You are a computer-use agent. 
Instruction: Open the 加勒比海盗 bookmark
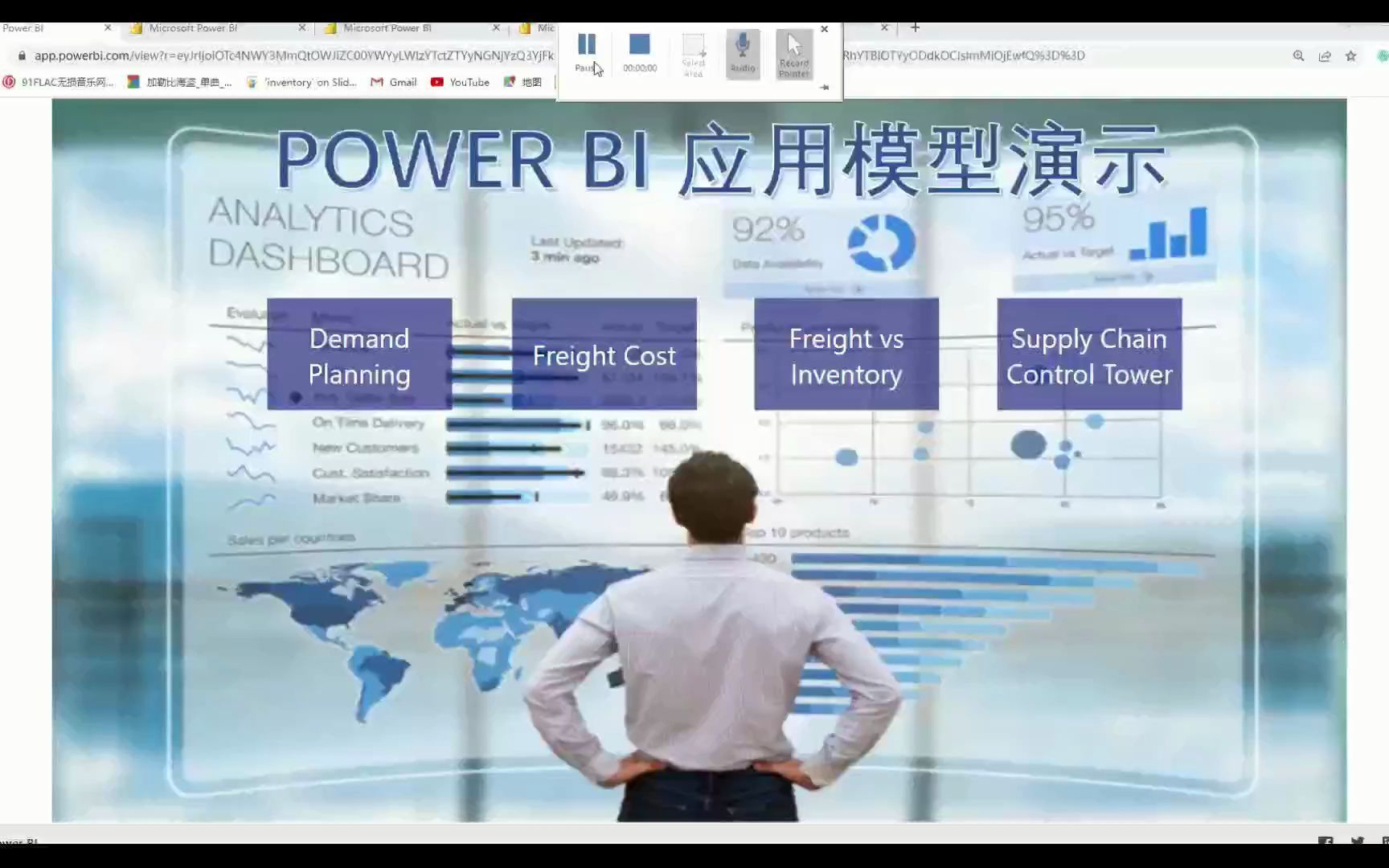(x=180, y=82)
